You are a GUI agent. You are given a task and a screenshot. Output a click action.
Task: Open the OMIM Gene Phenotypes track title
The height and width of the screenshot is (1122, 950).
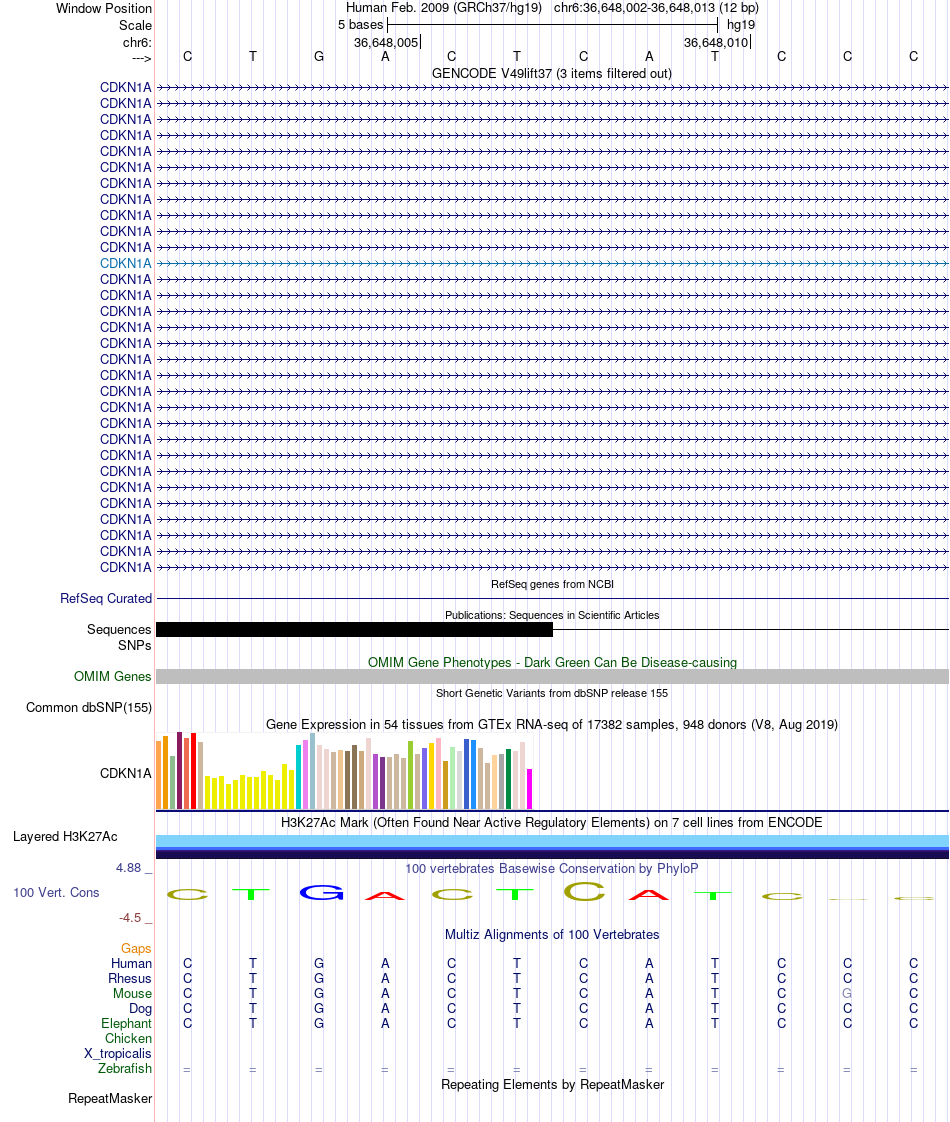[x=552, y=663]
